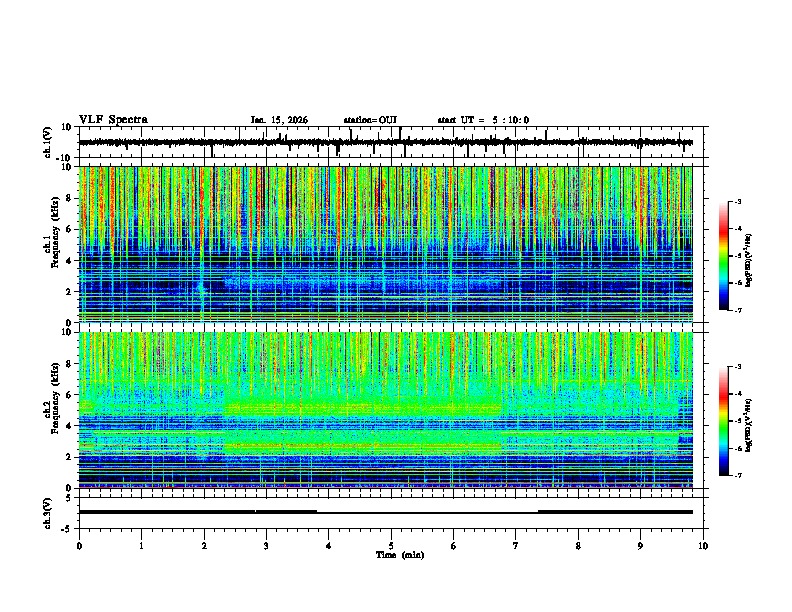Click the "-7" label on ch.1 colorbar

(x=738, y=310)
